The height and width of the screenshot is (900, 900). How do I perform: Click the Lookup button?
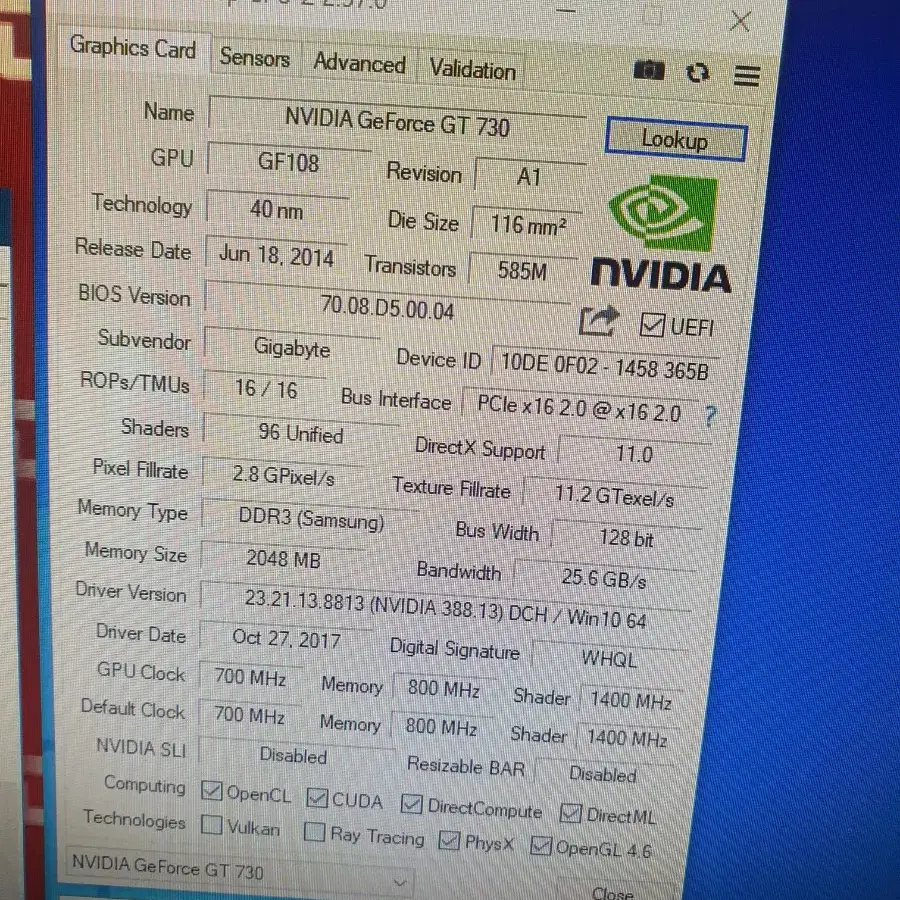point(676,139)
